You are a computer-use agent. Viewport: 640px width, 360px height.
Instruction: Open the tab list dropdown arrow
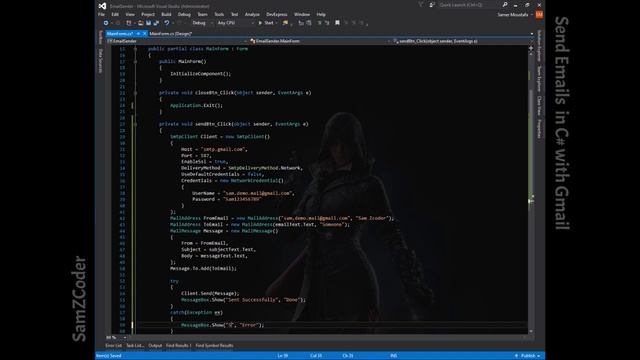point(532,34)
